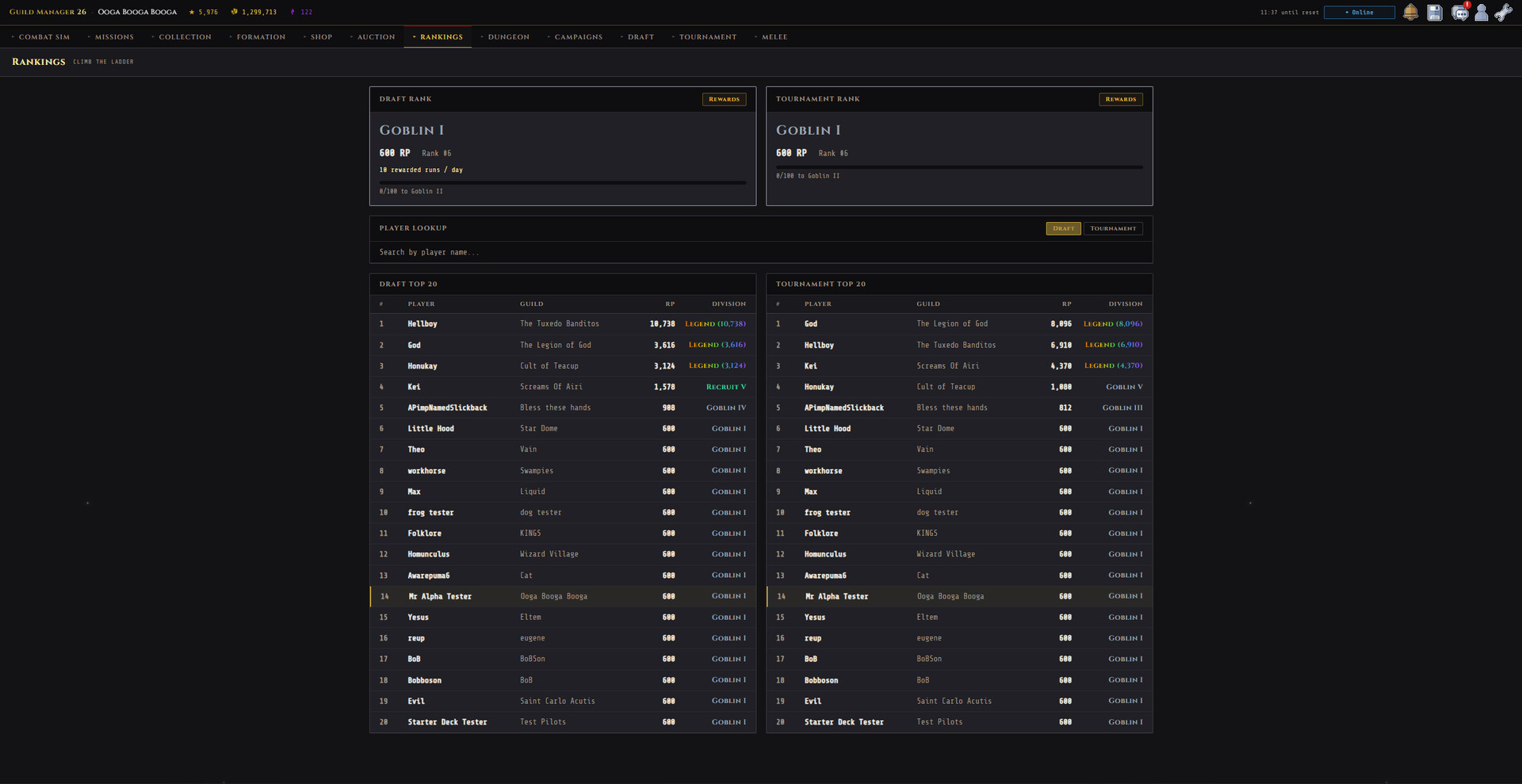Expand the Campaigns menu
Viewport: 1522px width, 784px height.
click(x=576, y=36)
